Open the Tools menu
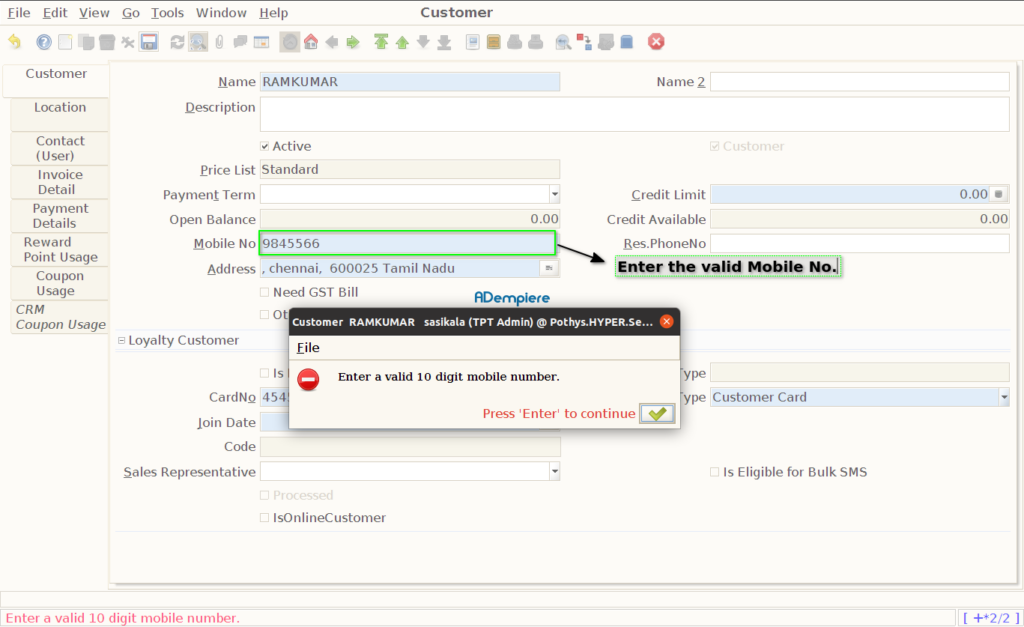 coord(167,12)
